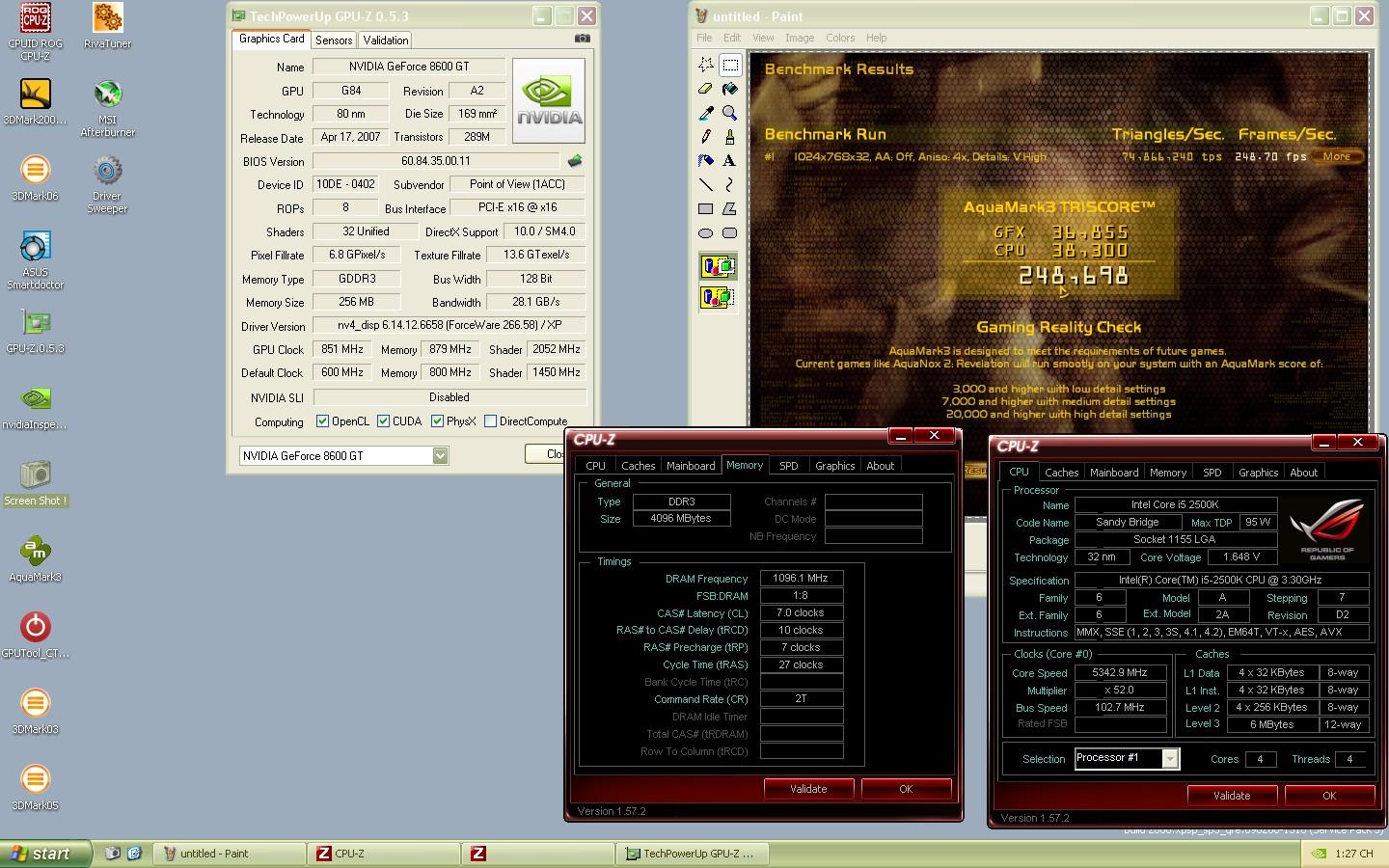Screen dimensions: 1389x868
Task: Open nvidiaInspector desktop icon
Action: 35,407
